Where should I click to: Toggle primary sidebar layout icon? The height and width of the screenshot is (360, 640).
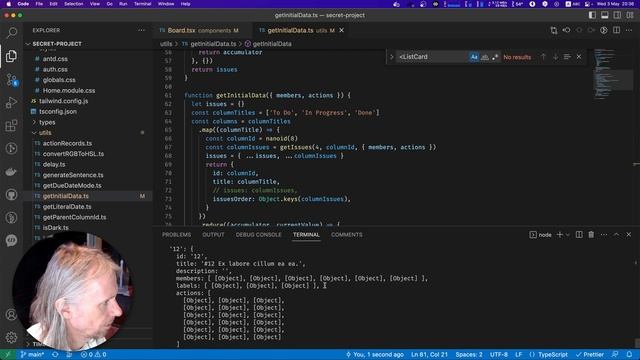point(592,15)
